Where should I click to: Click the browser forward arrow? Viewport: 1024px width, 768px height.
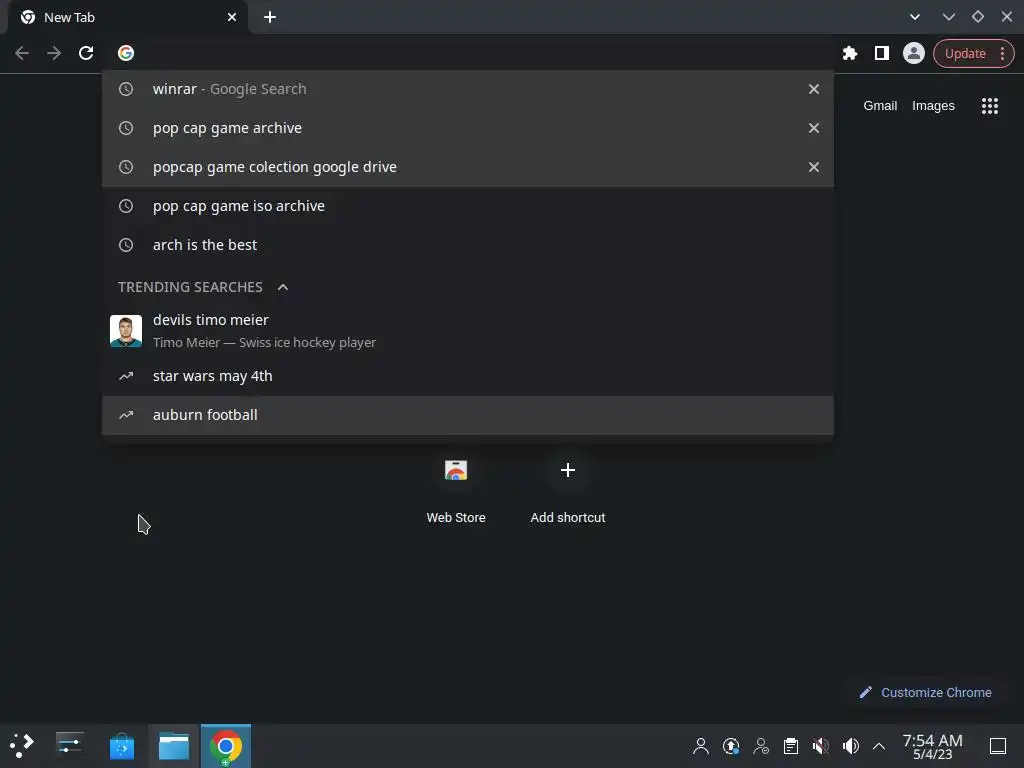pyautogui.click(x=54, y=53)
